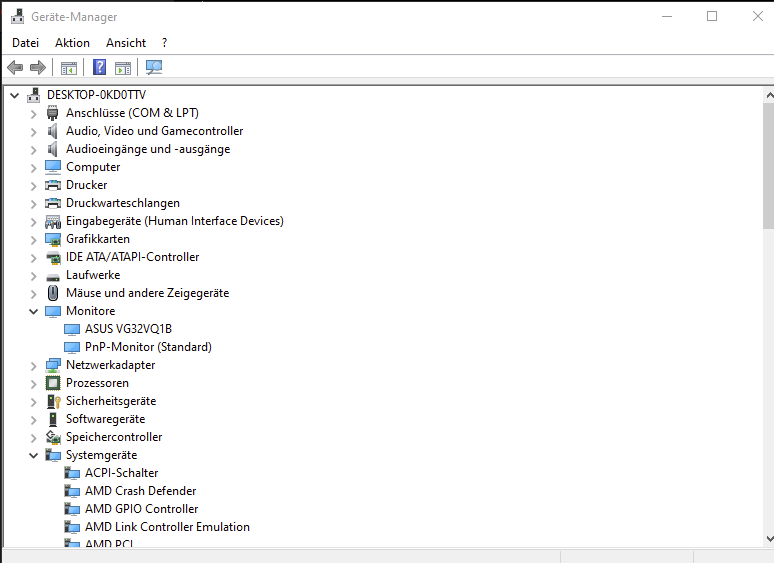This screenshot has width=774, height=563.
Task: Open the Ansicht menu
Action: coord(126,43)
